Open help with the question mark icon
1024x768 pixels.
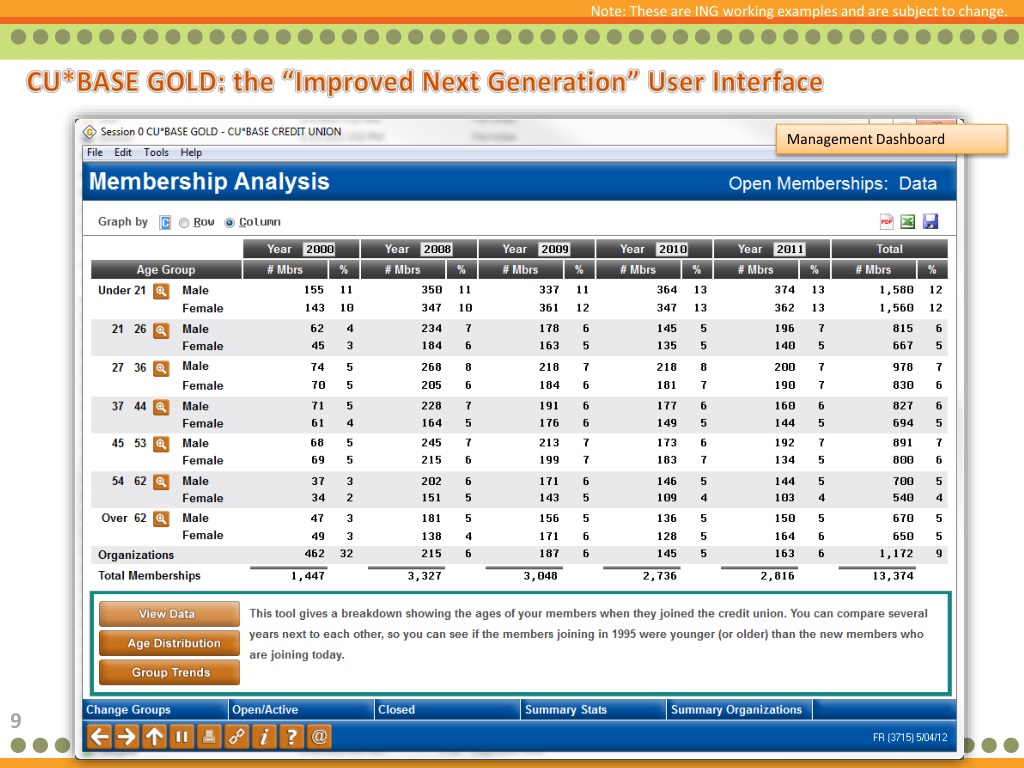pos(291,737)
